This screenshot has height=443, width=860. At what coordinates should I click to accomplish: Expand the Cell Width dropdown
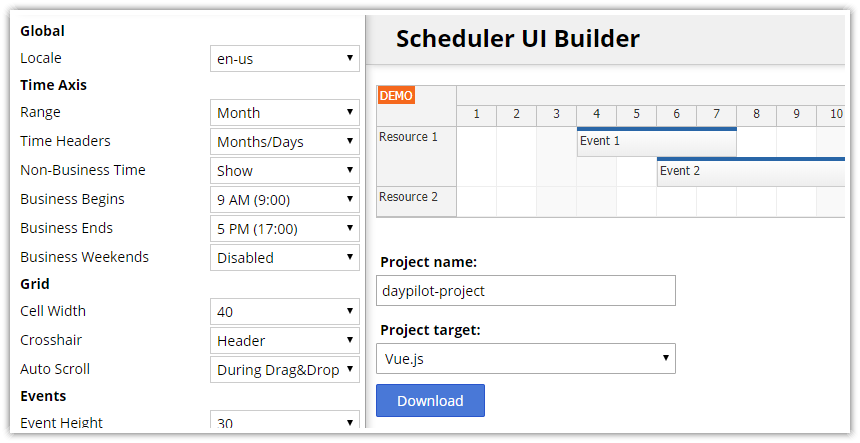pos(285,312)
